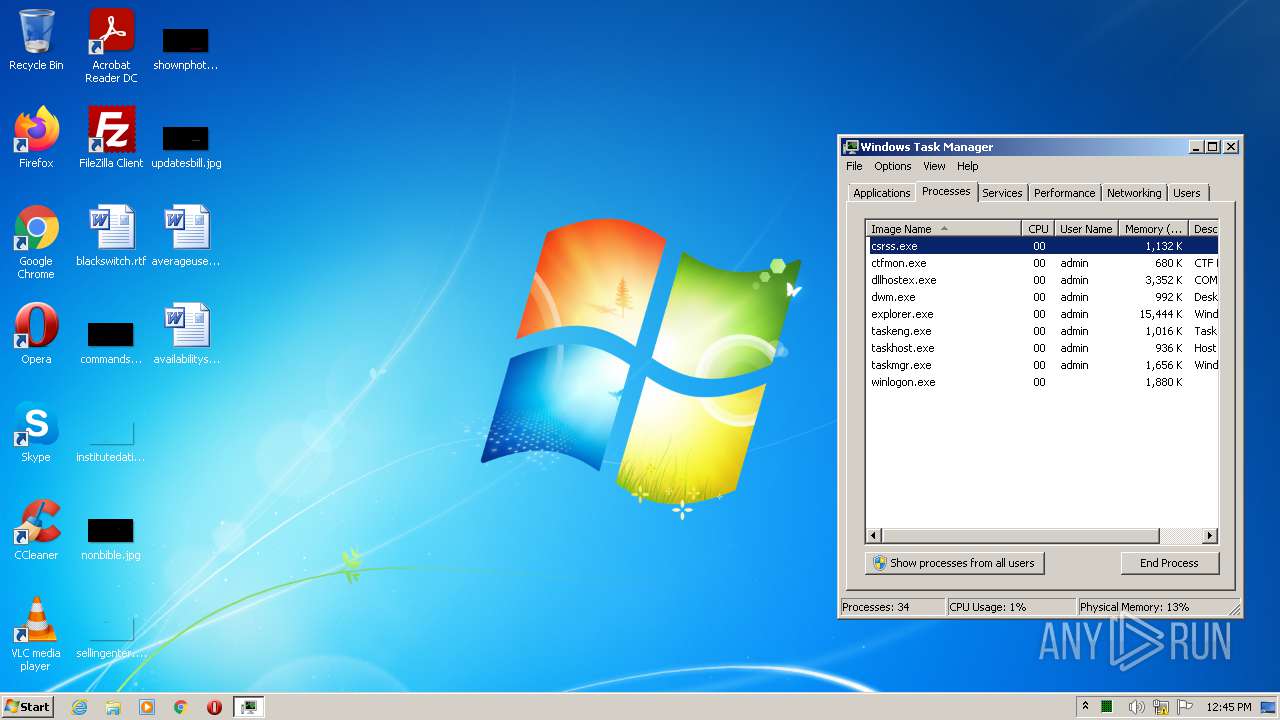Open the Options menu in Task Manager
Screen dimensions: 1280x720
point(893,166)
